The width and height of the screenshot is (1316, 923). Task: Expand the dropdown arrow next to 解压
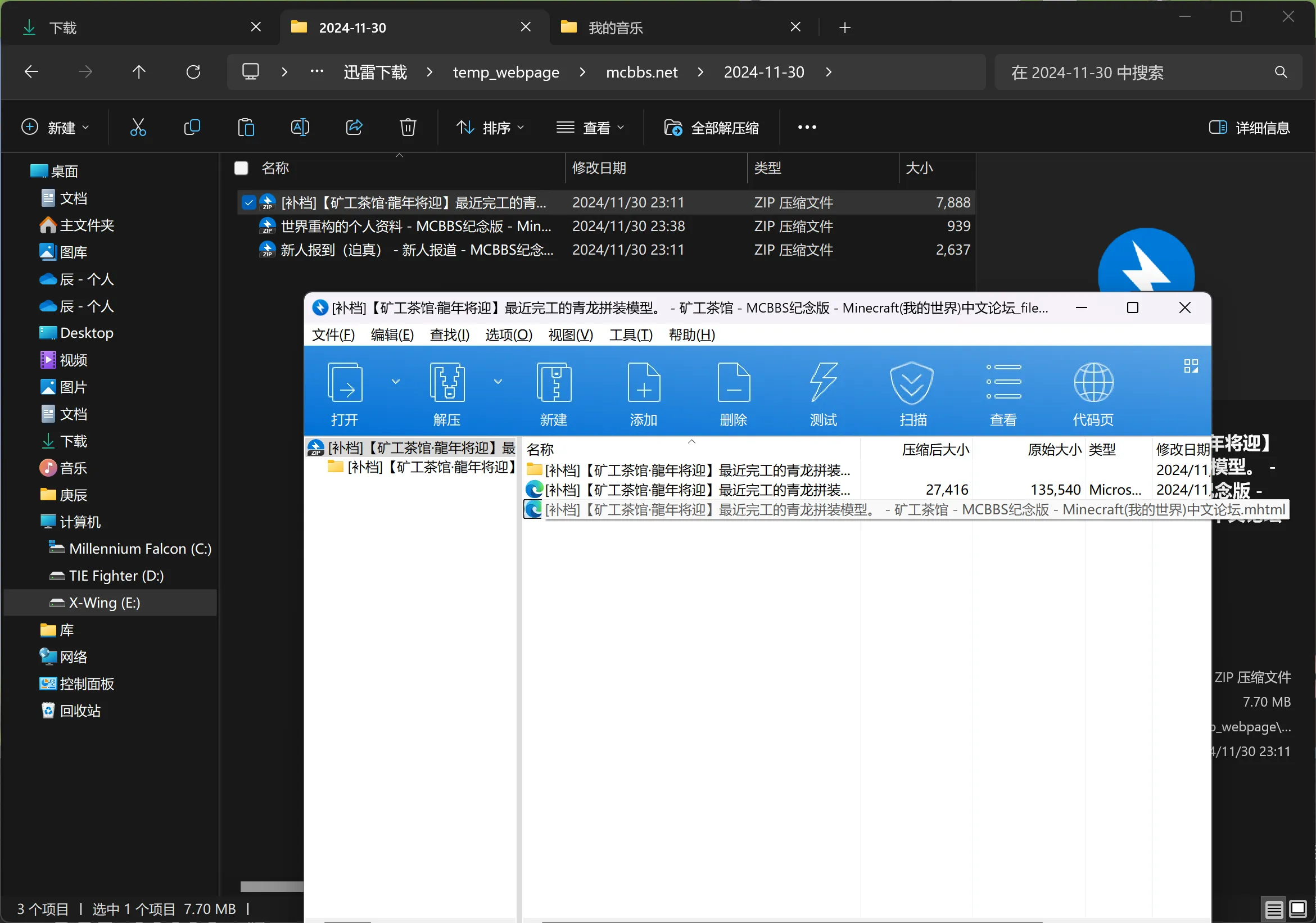[498, 381]
